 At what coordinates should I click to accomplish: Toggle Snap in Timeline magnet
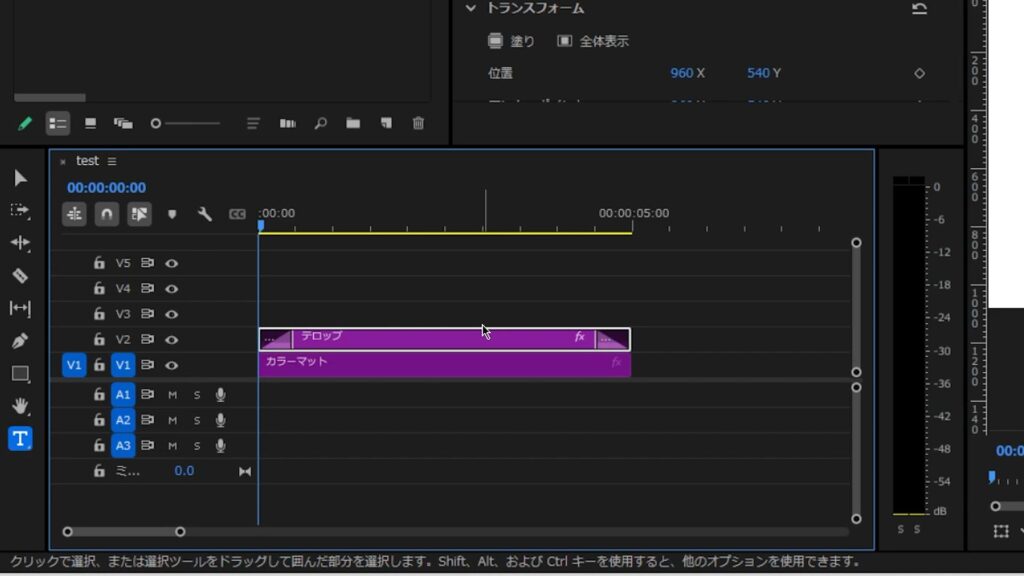(x=106, y=214)
